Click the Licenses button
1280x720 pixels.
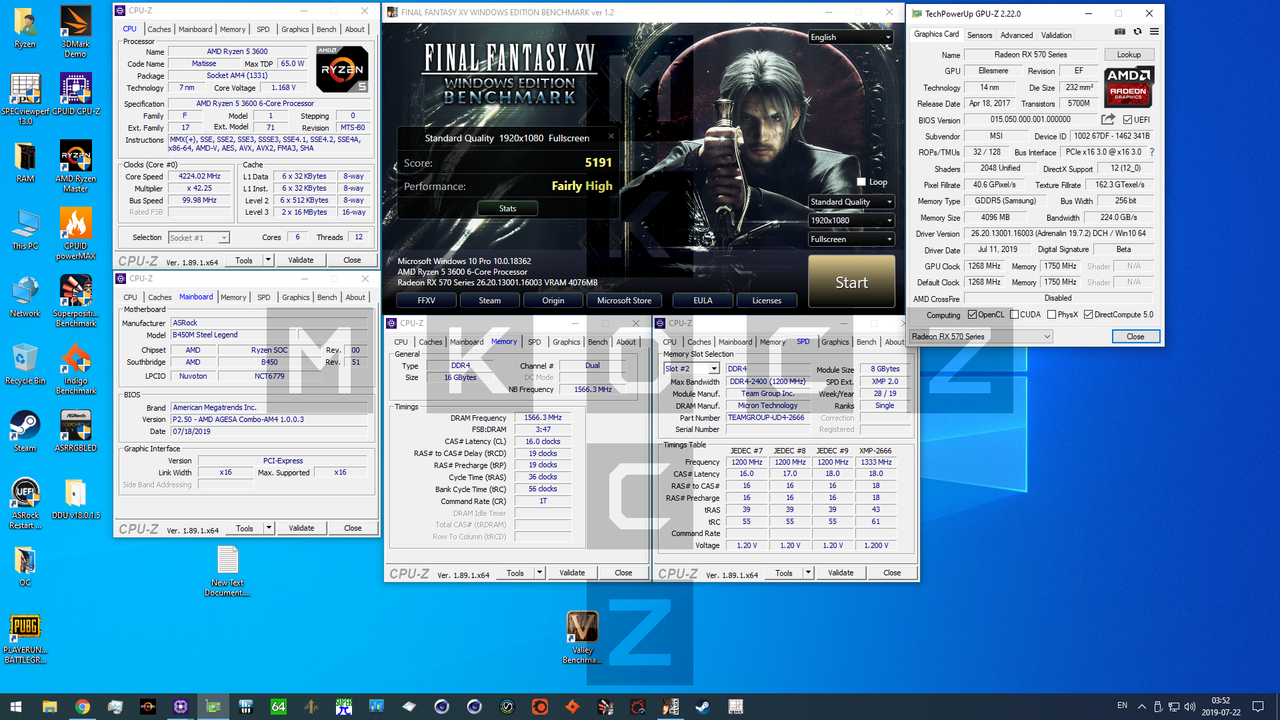click(767, 300)
